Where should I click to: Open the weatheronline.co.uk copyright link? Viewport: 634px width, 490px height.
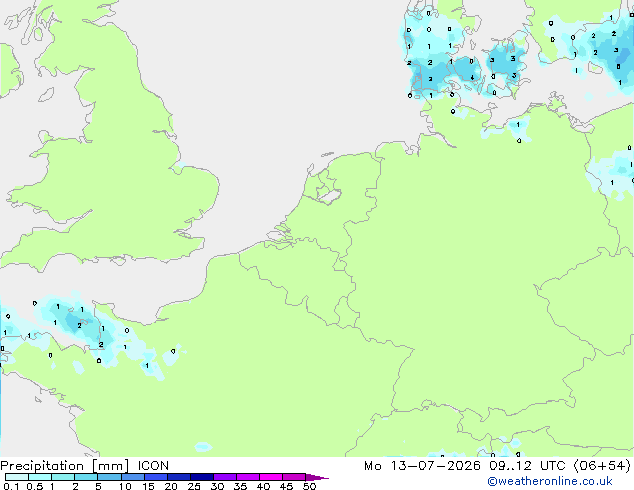tap(550, 482)
